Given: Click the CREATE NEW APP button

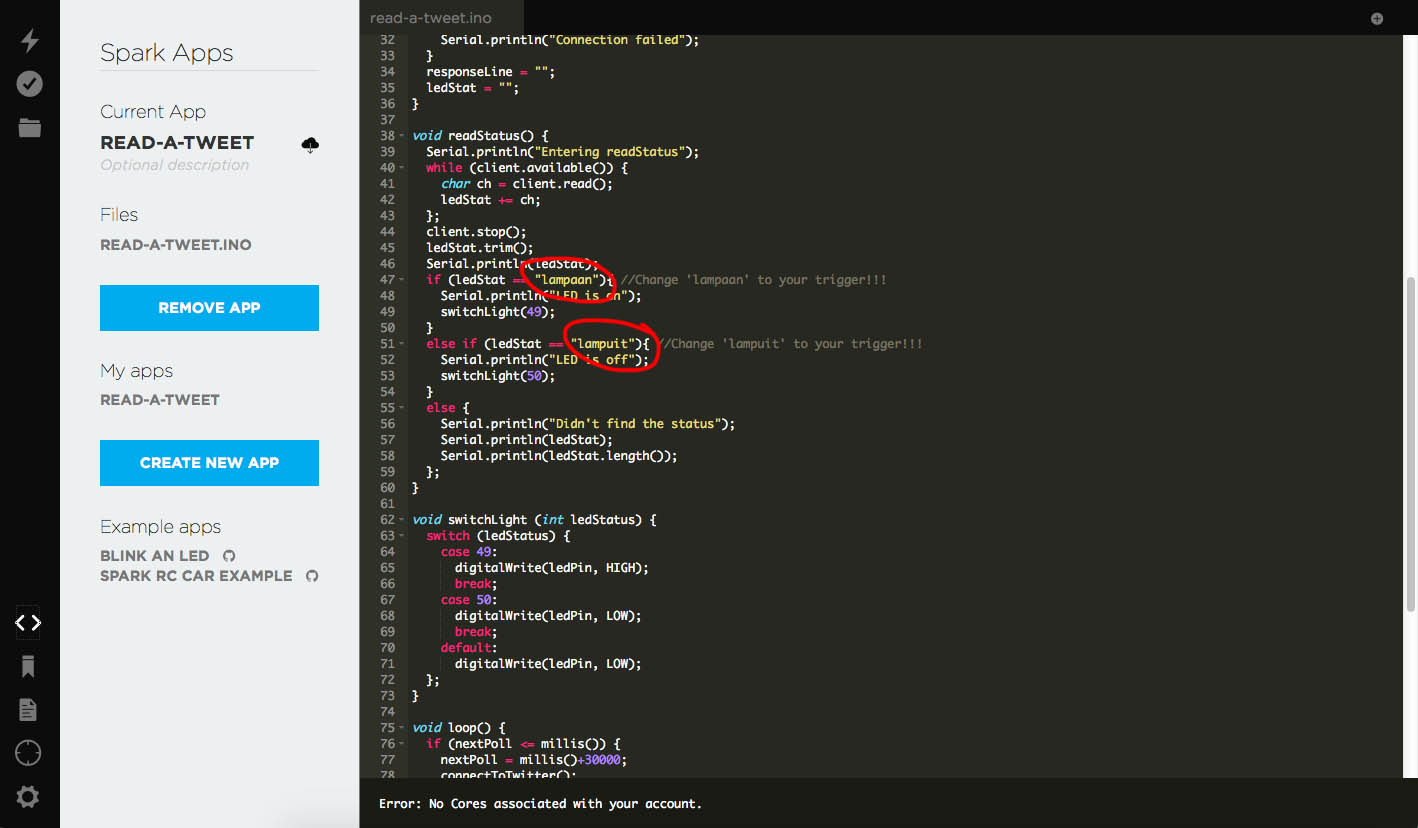Looking at the screenshot, I should 209,463.
